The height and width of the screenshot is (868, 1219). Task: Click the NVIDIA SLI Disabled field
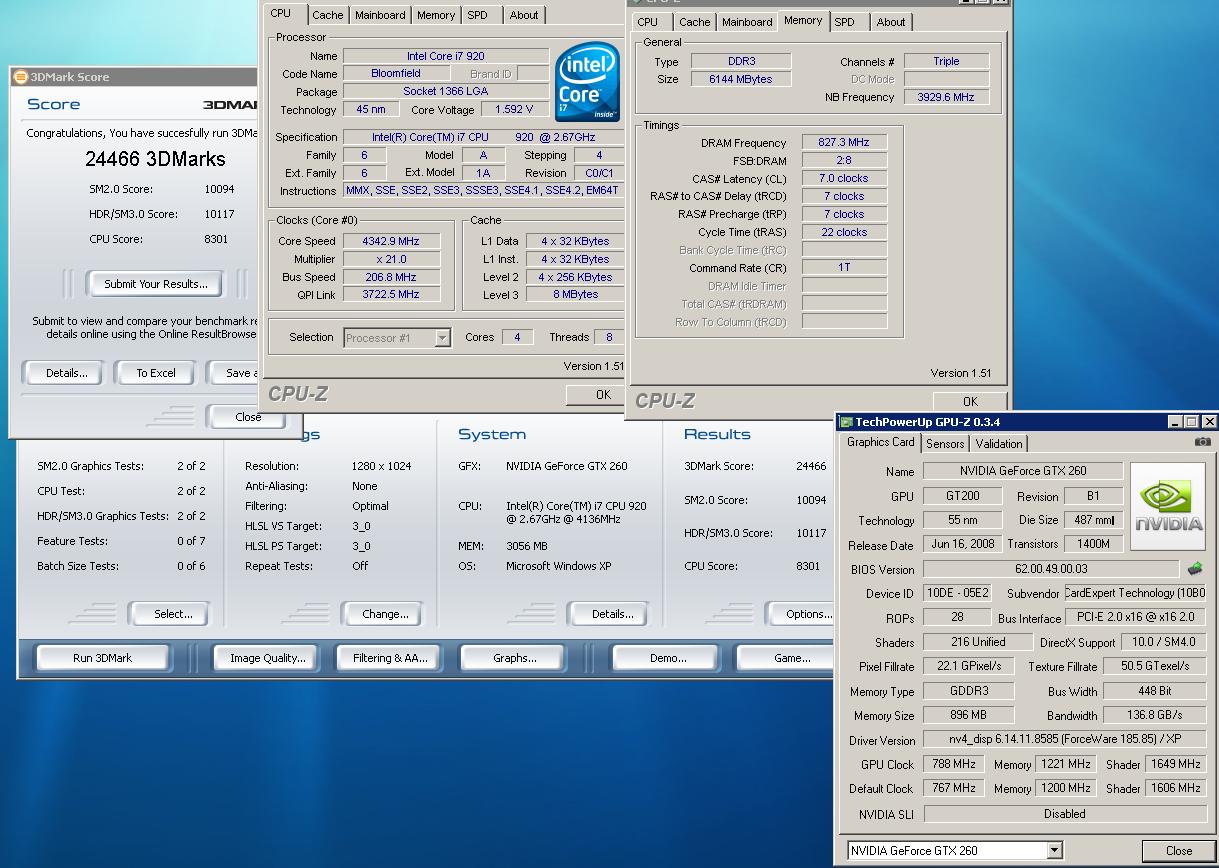point(1063,814)
